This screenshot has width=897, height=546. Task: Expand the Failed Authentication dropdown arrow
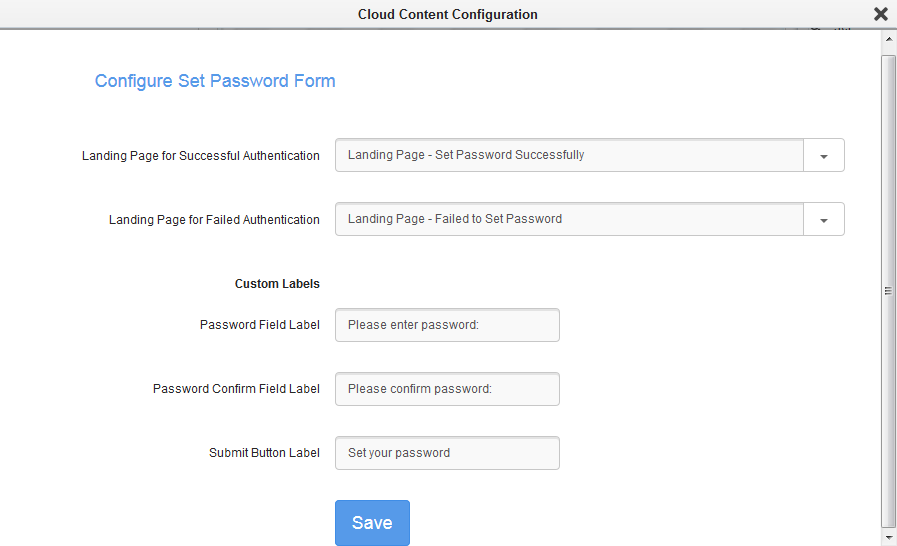tap(824, 220)
